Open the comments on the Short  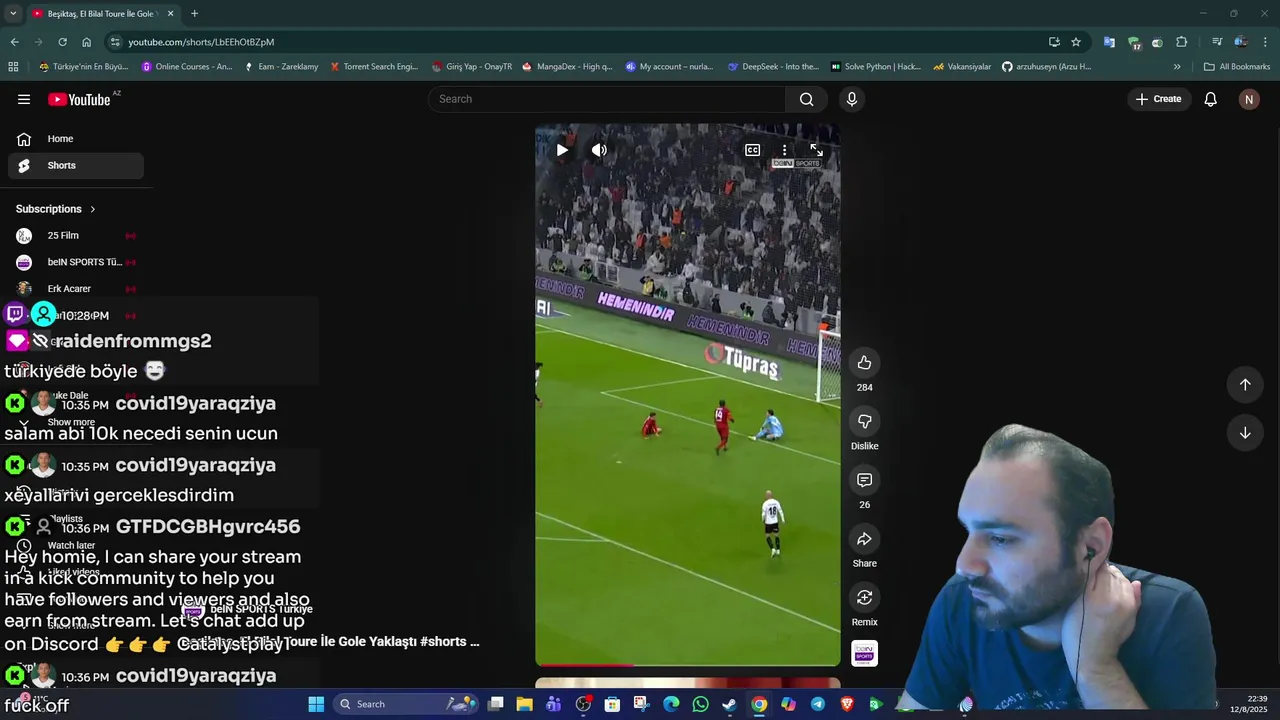(864, 480)
